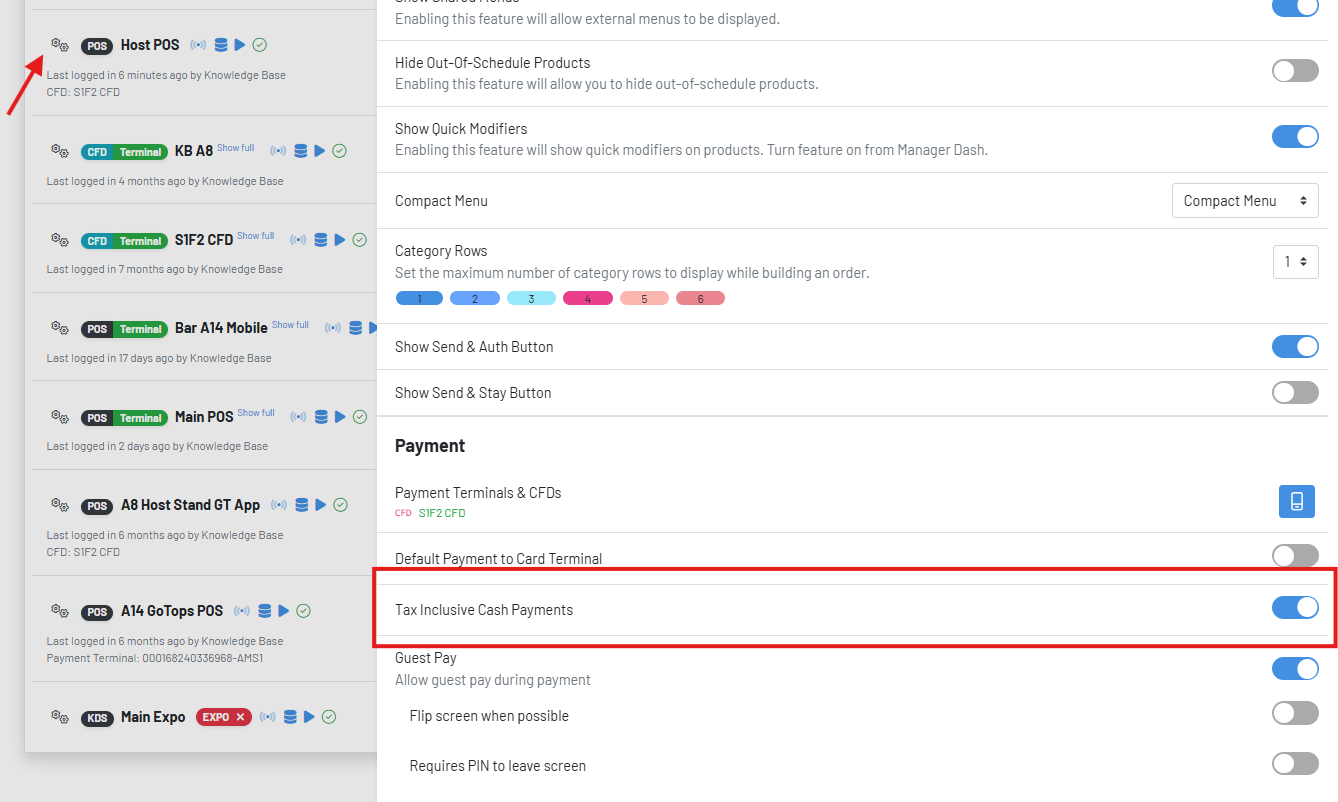Click Show full link beside Main POS
Viewport: 1338px width, 802px height.
[x=256, y=413]
